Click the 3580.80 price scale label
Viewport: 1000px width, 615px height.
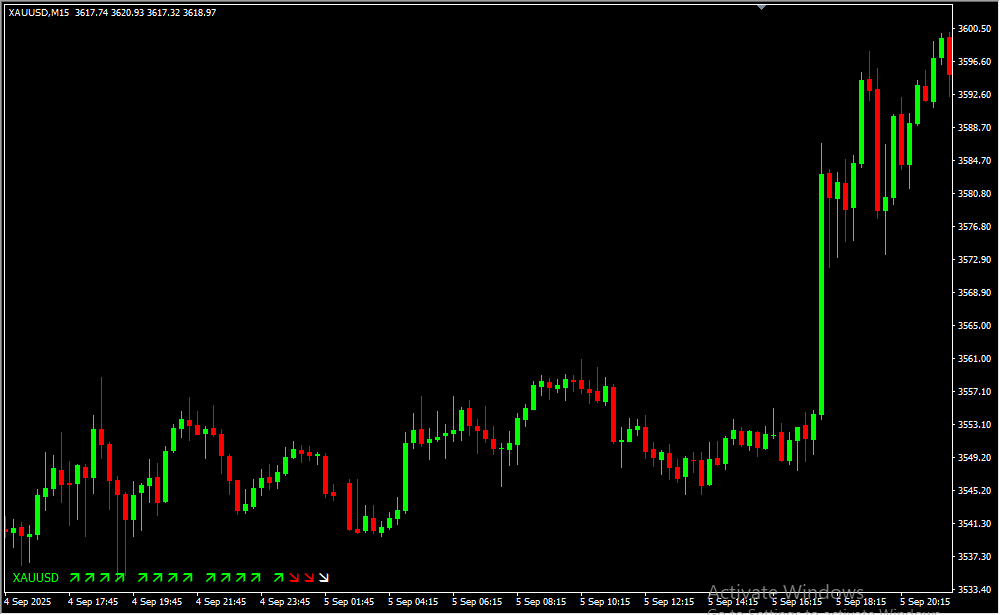coord(974,194)
